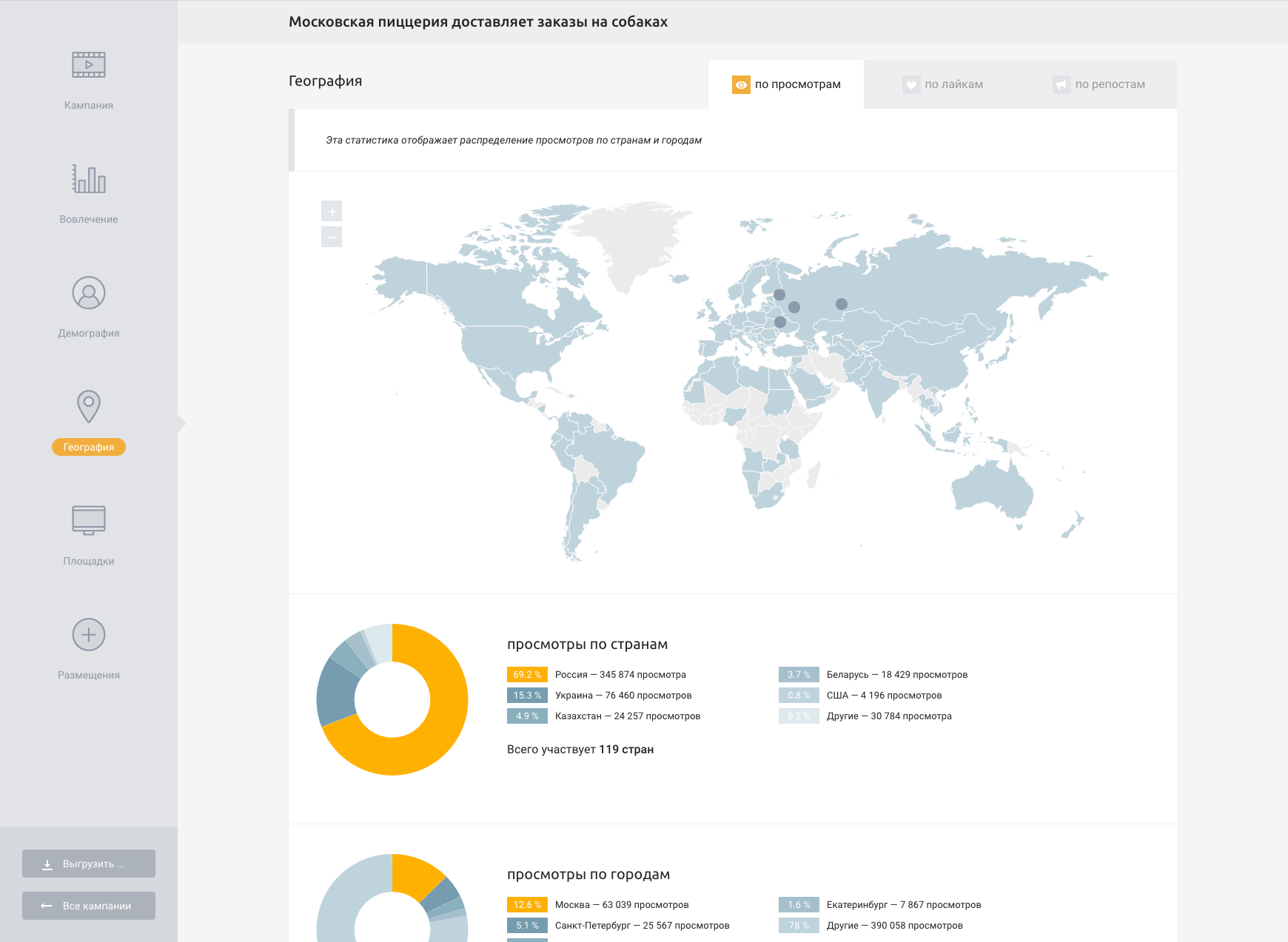Open the Размещения sidebar section
This screenshot has height=942, width=1288.
(x=89, y=675)
